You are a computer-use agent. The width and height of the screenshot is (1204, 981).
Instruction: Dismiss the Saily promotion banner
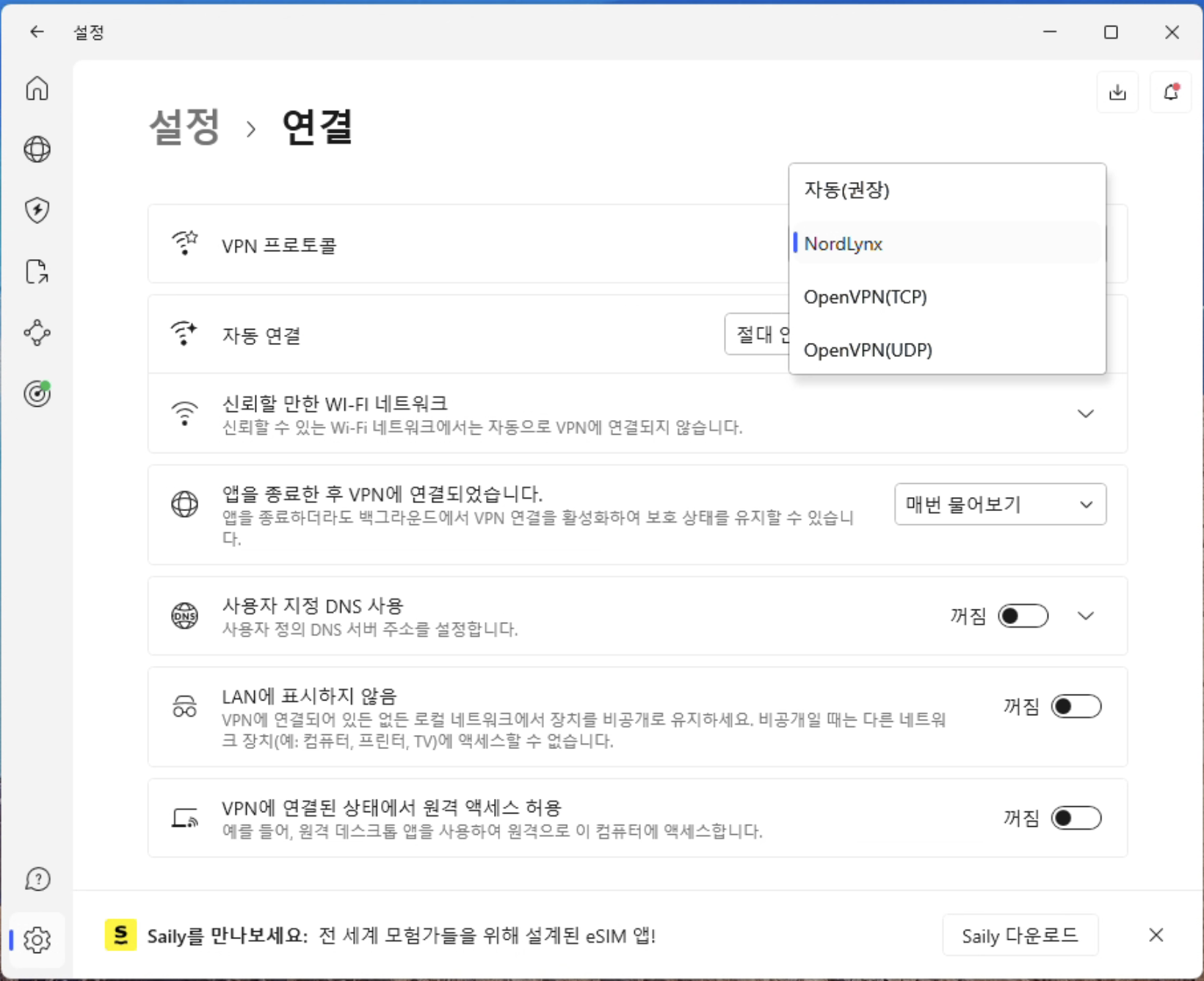[1156, 935]
